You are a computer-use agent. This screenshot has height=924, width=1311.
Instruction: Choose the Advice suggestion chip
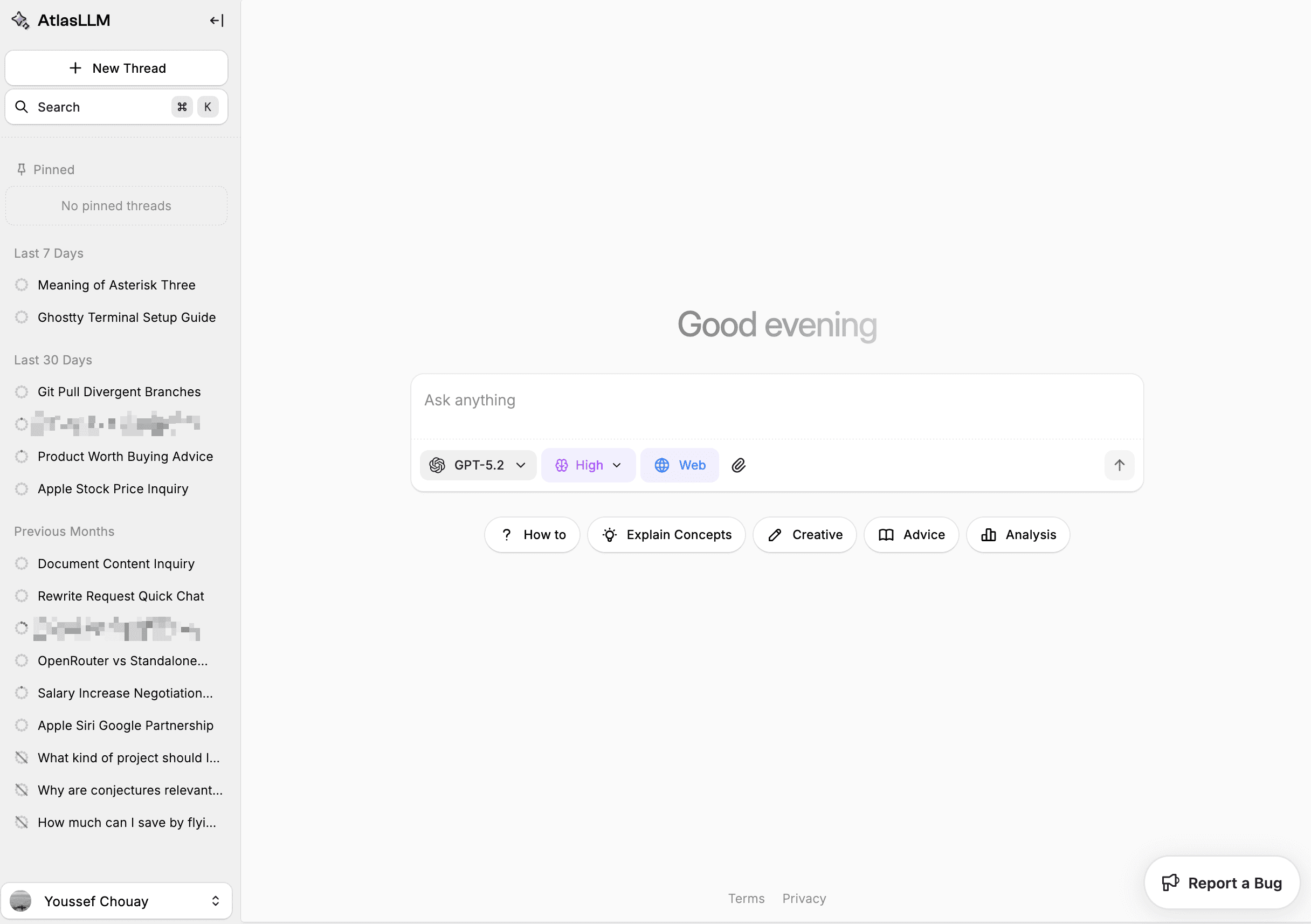(x=912, y=535)
